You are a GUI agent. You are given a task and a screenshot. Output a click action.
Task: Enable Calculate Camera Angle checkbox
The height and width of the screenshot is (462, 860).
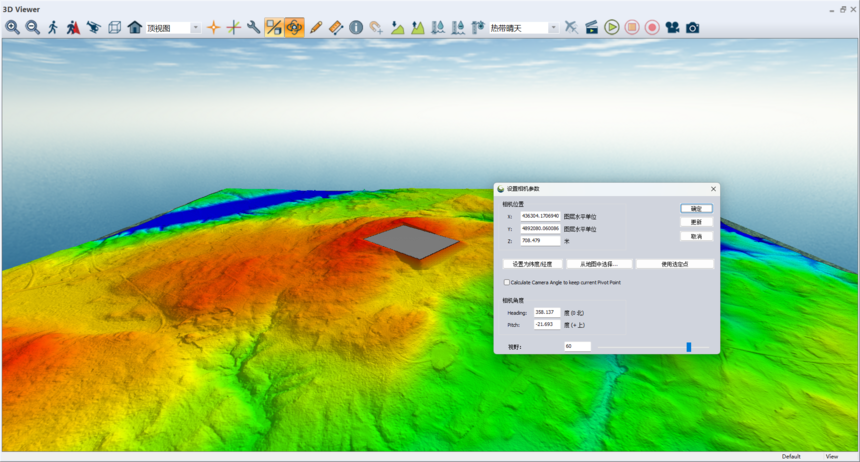pos(507,282)
